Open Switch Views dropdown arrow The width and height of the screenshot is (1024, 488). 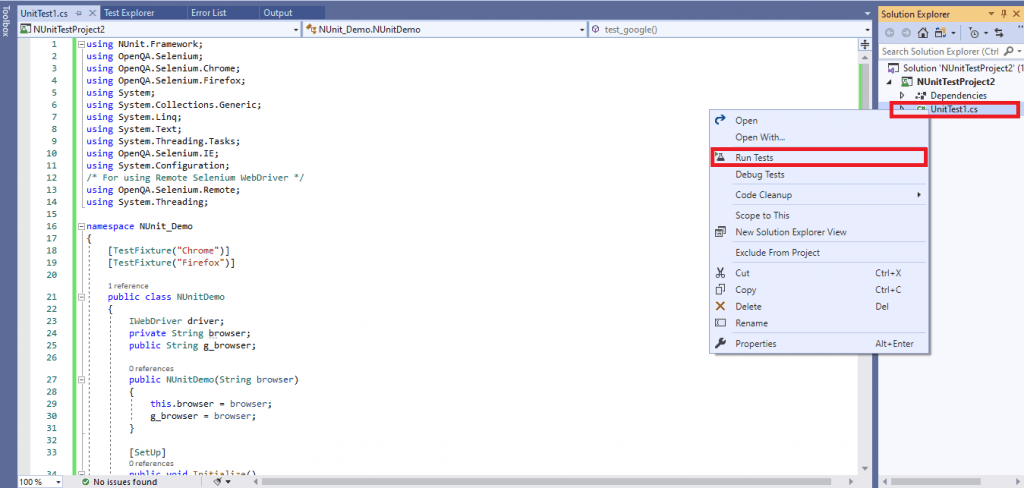pyautogui.click(x=952, y=33)
